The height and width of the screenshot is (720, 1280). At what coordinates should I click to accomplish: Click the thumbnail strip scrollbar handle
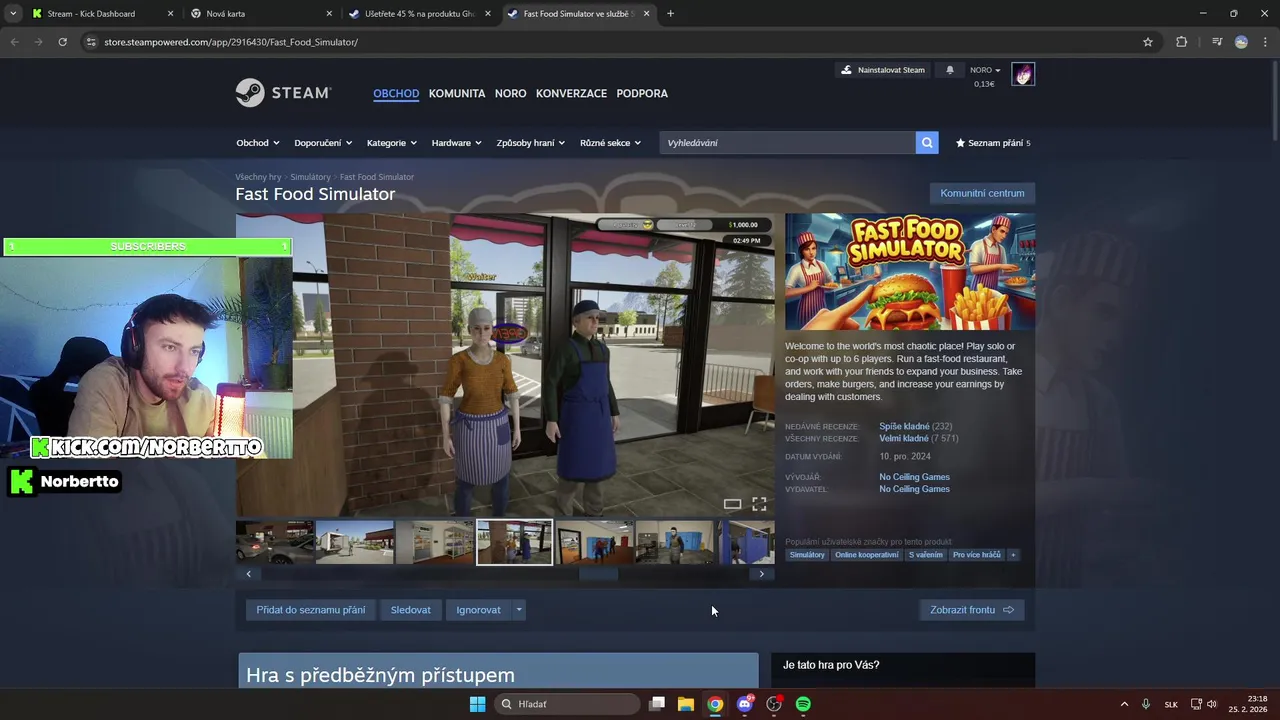click(598, 574)
